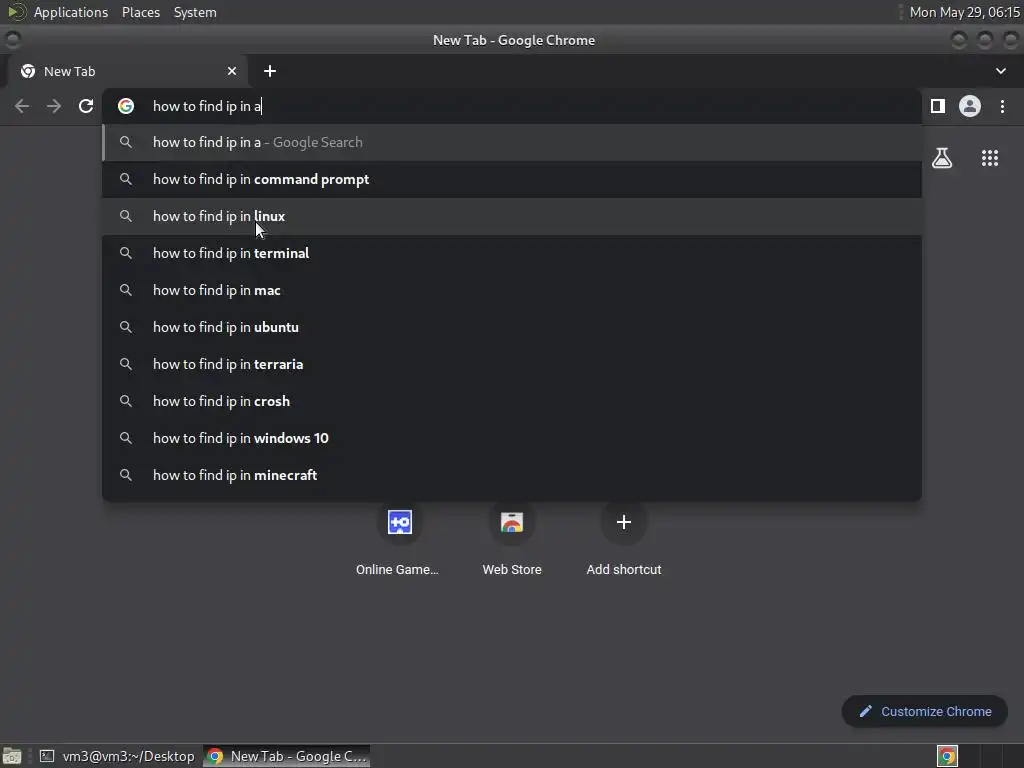Click the browser back arrow
Screen dimensions: 1024x768
pos(22,106)
